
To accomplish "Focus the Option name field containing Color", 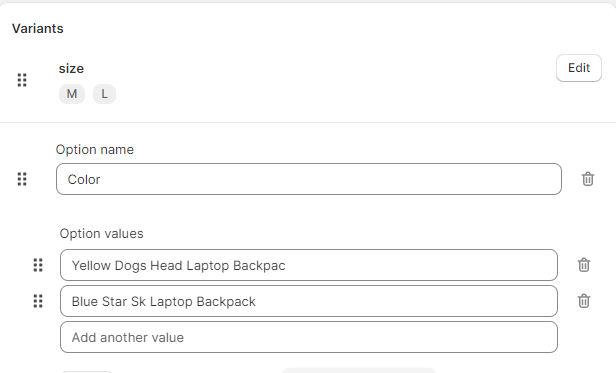I will tap(309, 179).
